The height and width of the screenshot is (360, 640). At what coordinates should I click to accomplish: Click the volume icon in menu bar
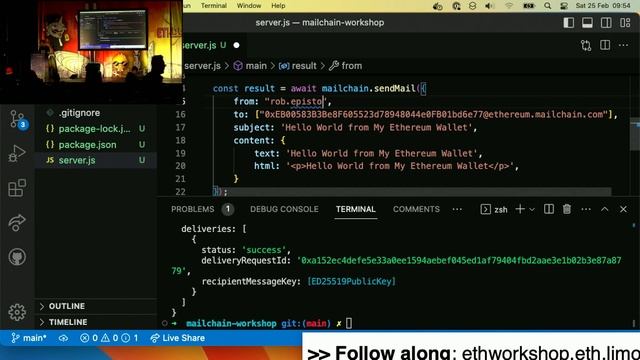[x=489, y=6]
